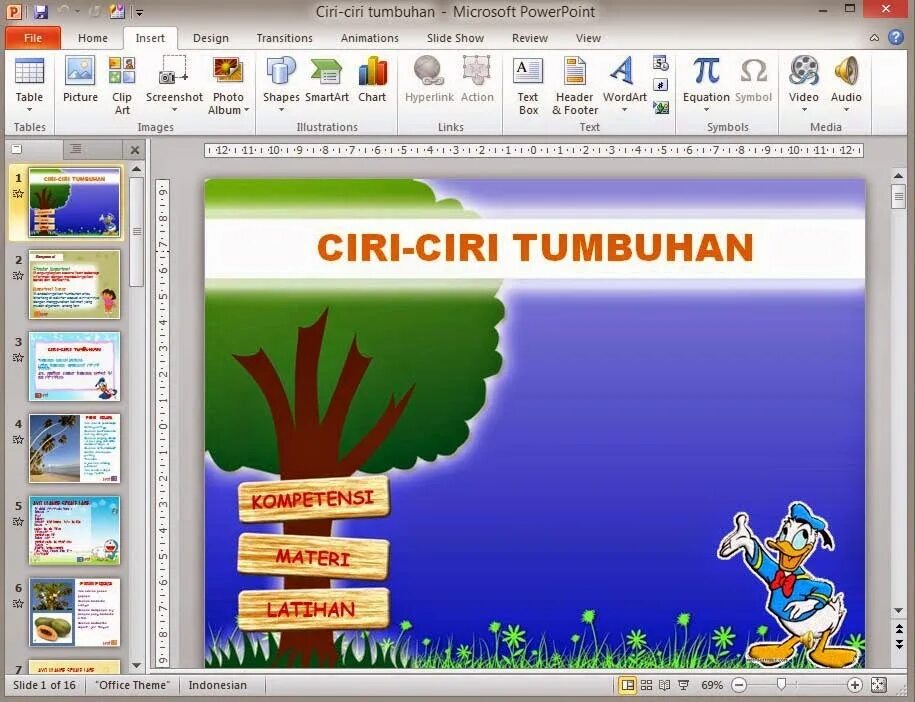The height and width of the screenshot is (702, 915).
Task: Insert a Text Box
Action: [x=528, y=86]
